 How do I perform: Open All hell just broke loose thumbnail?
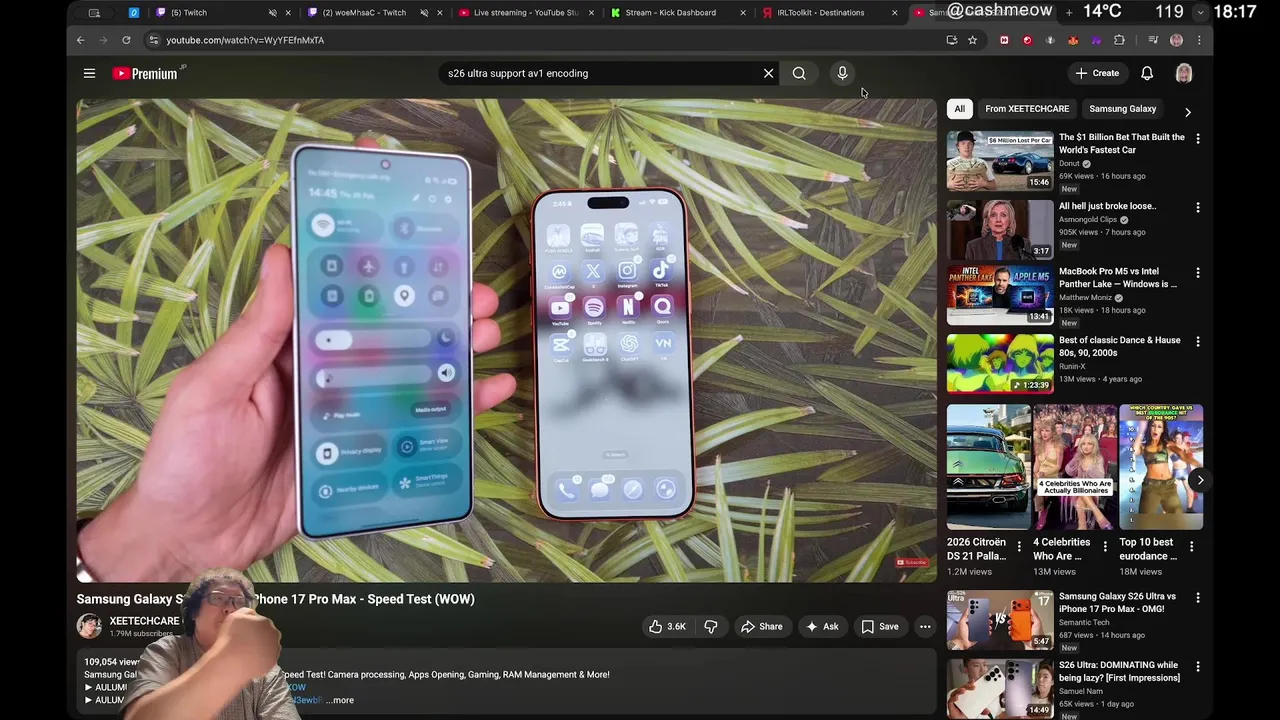click(x=1000, y=229)
